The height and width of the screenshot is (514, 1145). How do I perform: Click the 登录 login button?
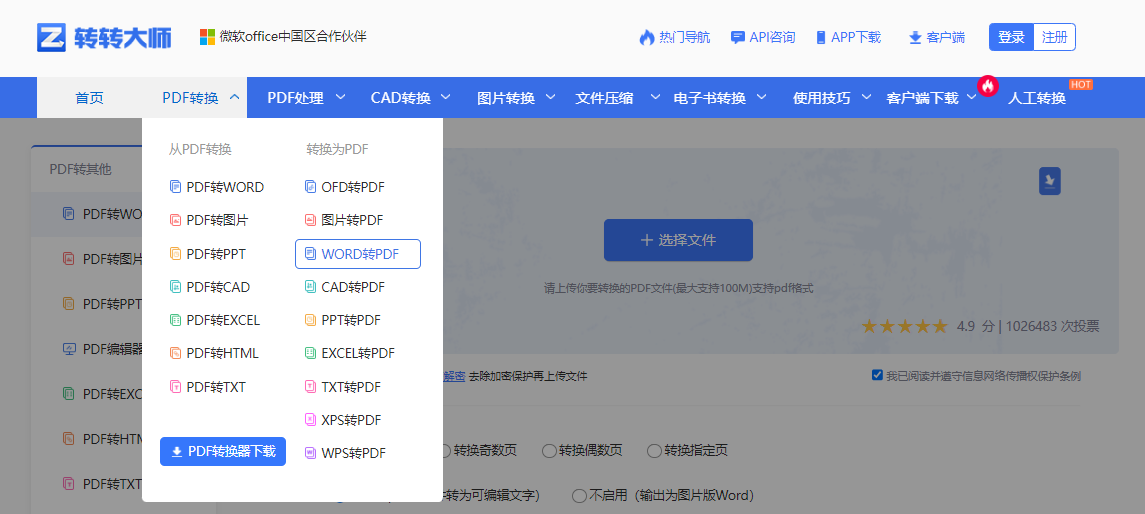(1010, 37)
